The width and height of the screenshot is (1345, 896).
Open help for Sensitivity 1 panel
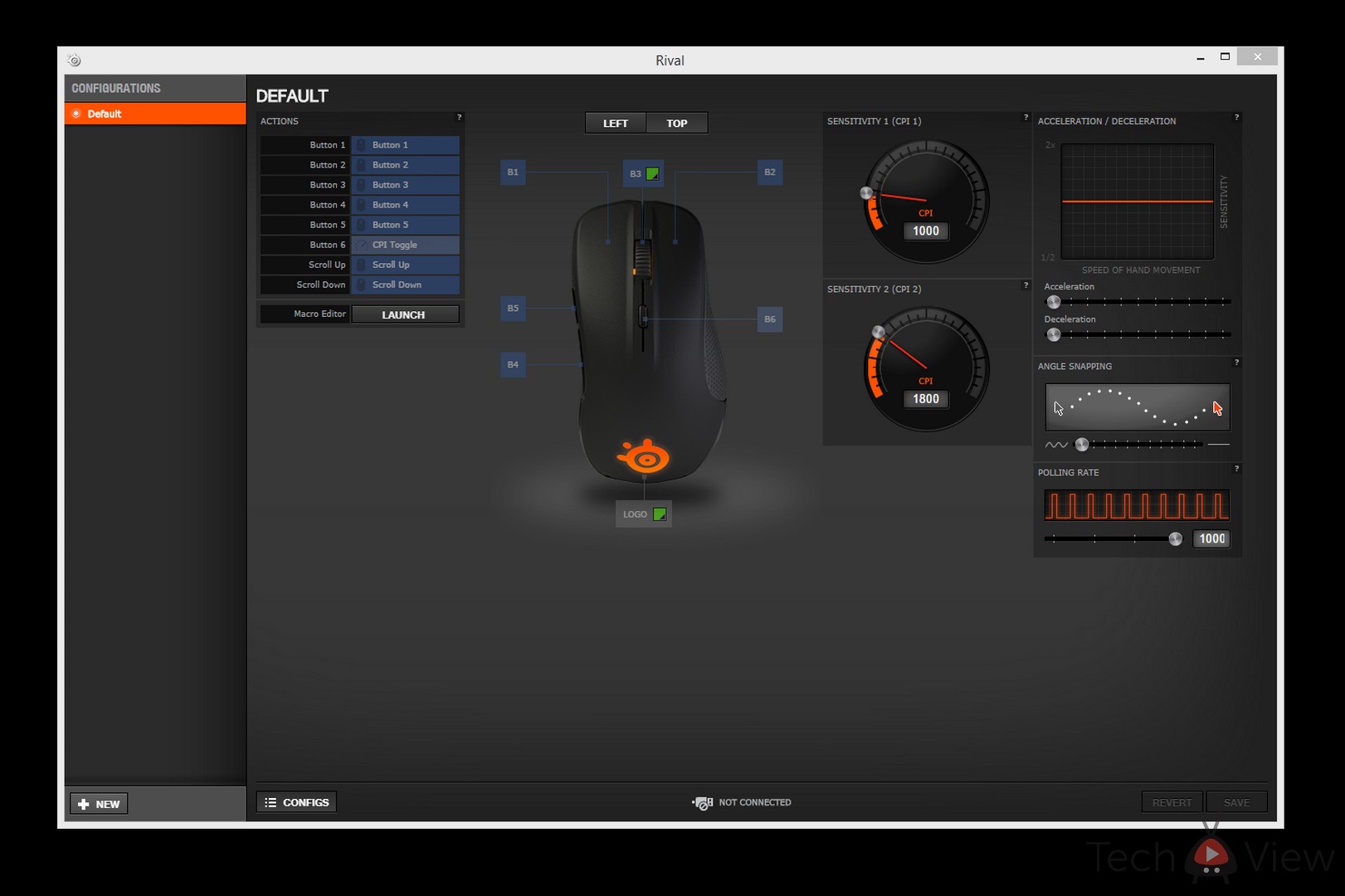tap(1026, 118)
